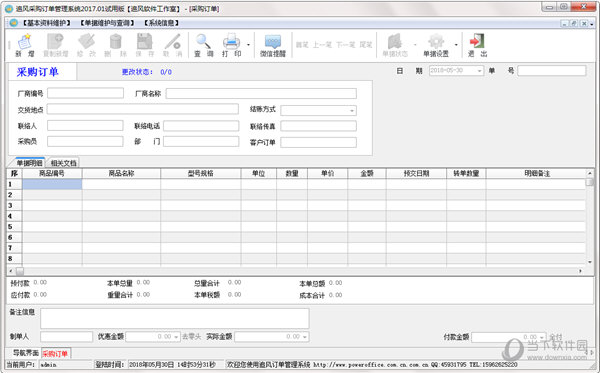
Task: Focus the 联络人 input field
Action: coord(85,125)
